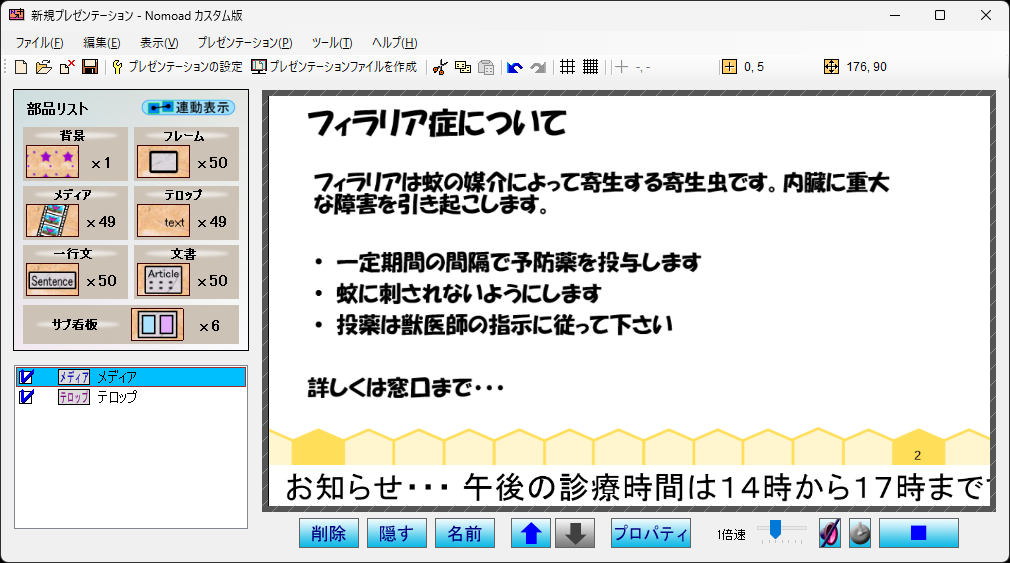Click the yellow position icon showing 0, 5
This screenshot has width=1010, height=563.
[x=729, y=67]
